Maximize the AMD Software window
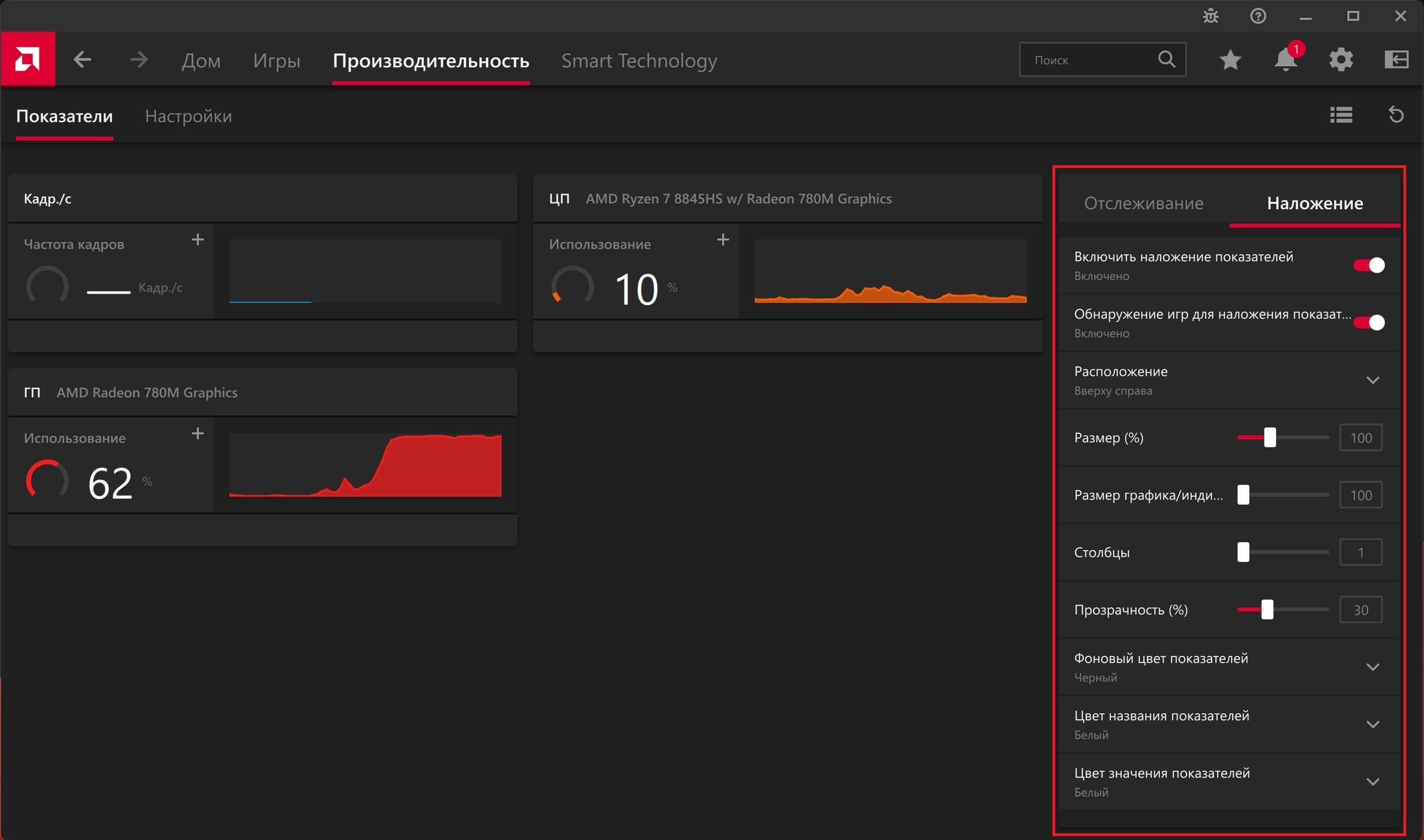 pos(1353,17)
